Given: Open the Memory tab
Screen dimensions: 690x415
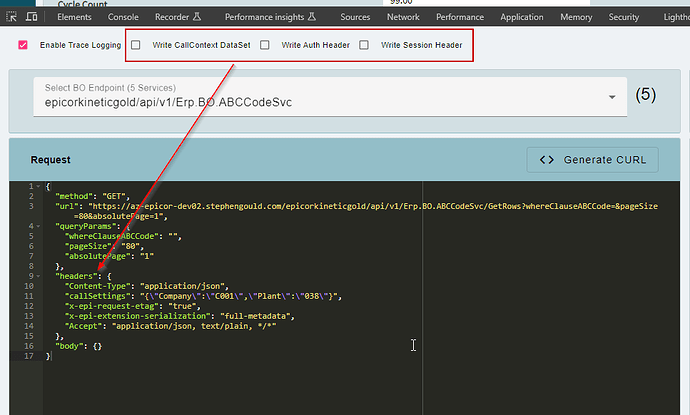Looking at the screenshot, I should pyautogui.click(x=576, y=17).
